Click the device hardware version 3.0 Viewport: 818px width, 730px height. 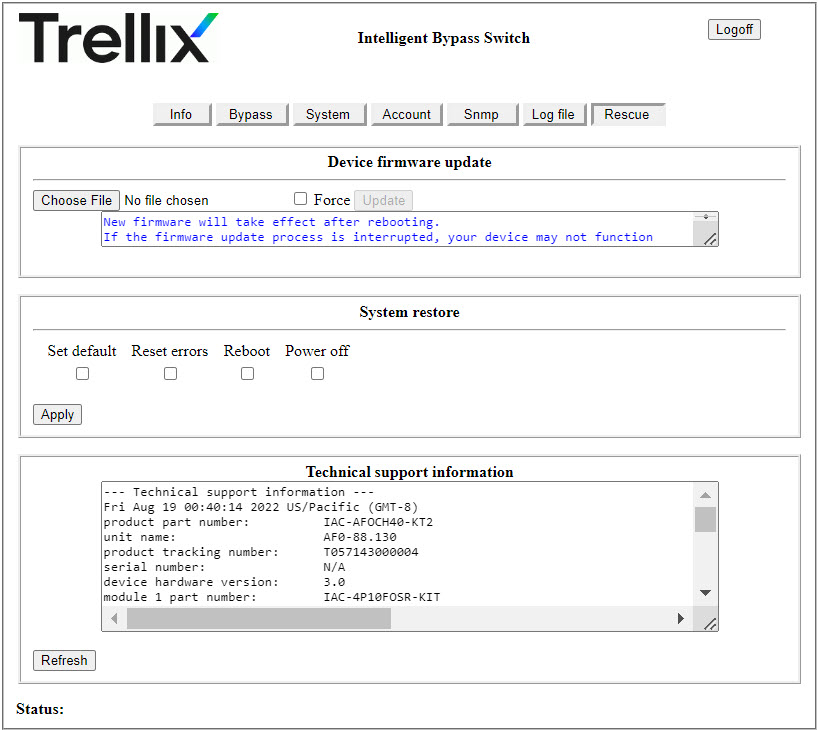pyautogui.click(x=334, y=582)
